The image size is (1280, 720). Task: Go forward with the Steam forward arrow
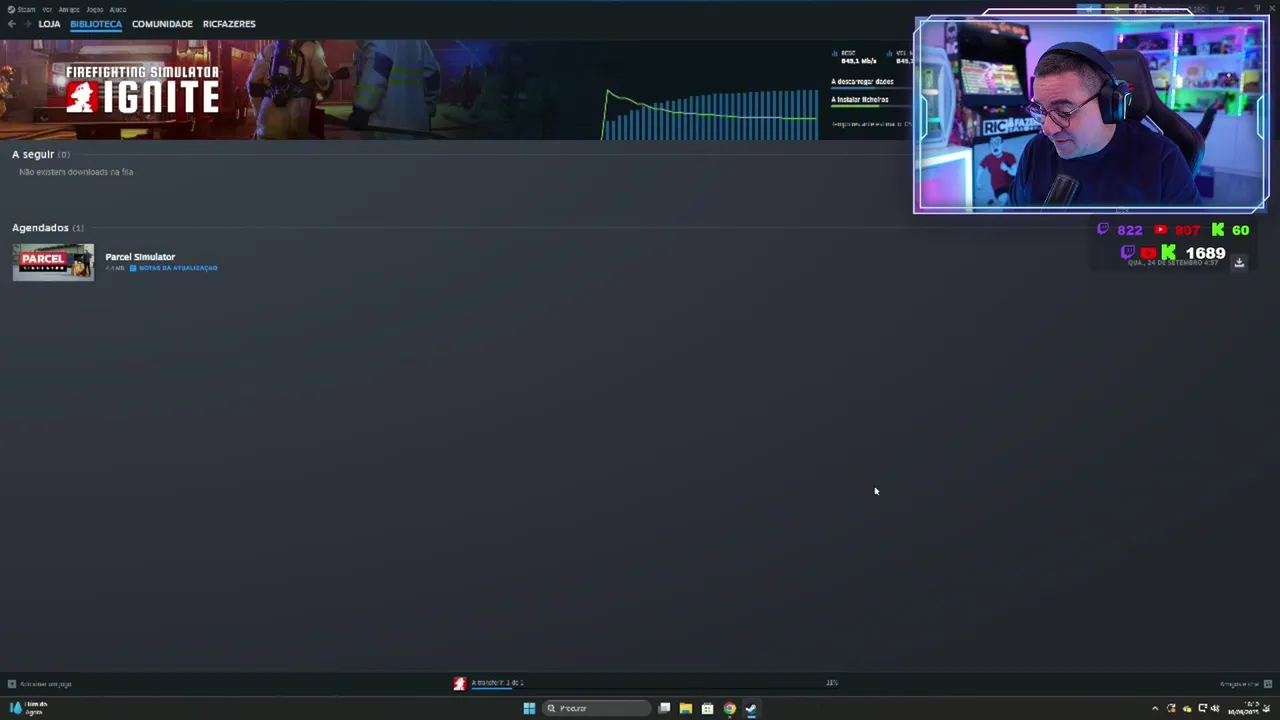pos(27,24)
